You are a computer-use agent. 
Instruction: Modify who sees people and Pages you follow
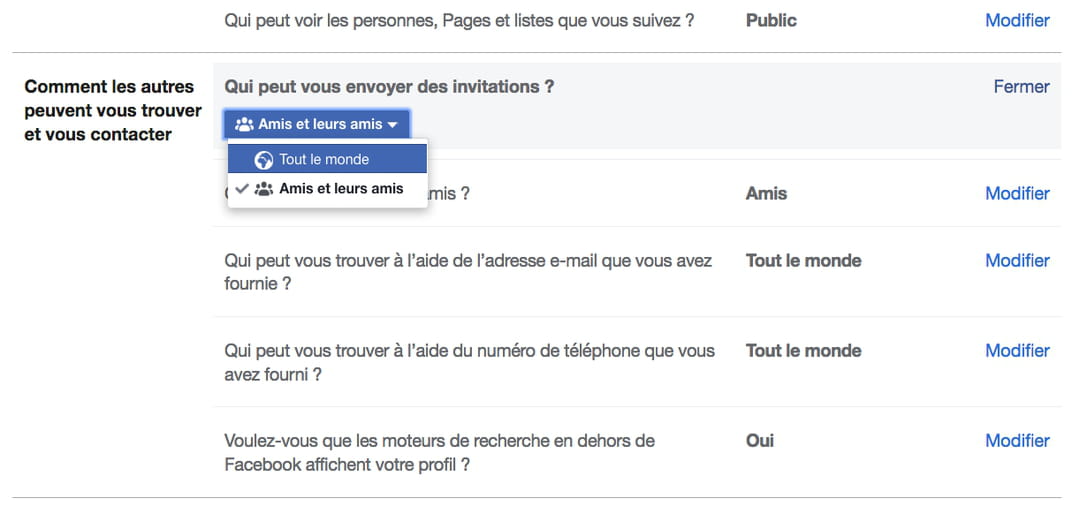pyautogui.click(x=1017, y=20)
